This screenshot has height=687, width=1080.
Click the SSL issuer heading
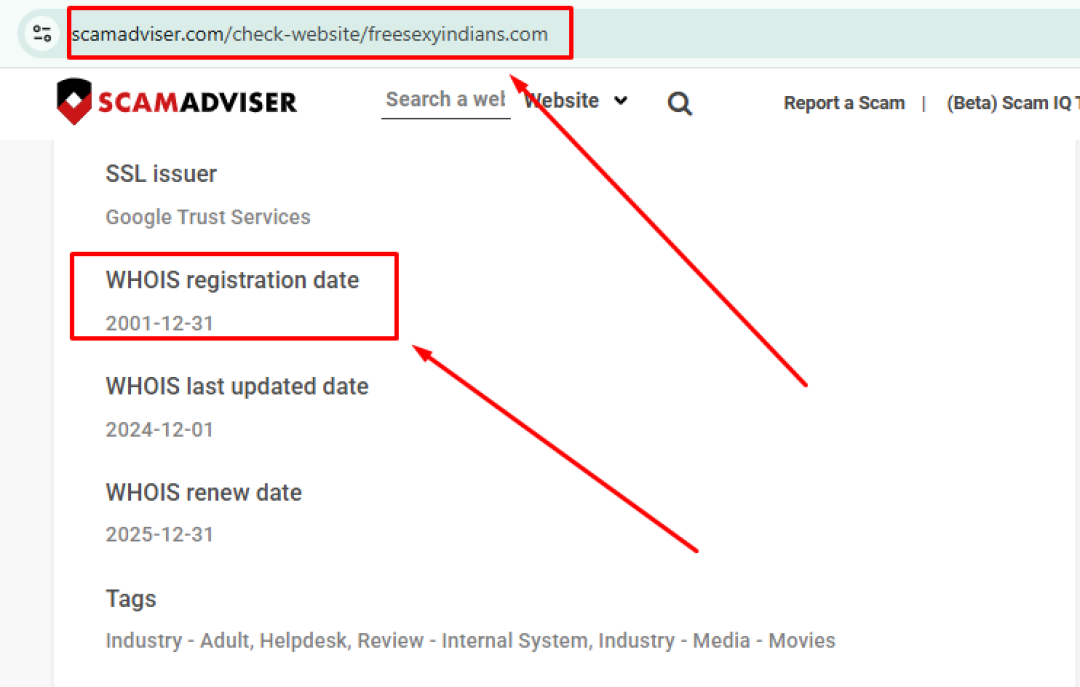click(161, 174)
